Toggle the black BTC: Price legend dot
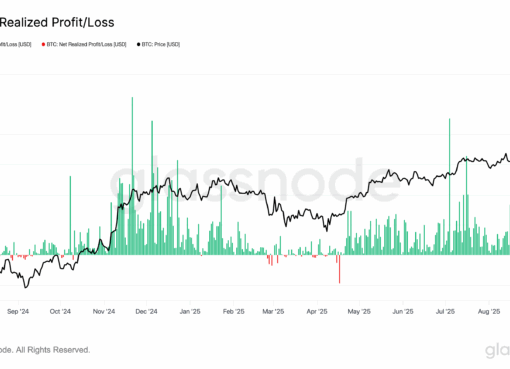Image resolution: width=510 pixels, height=369 pixels. click(138, 44)
